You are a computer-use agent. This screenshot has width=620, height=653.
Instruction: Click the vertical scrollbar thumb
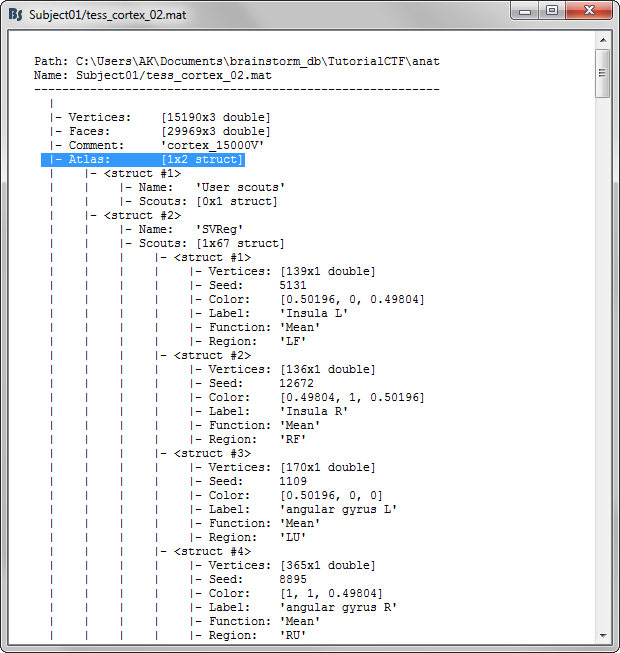click(602, 72)
